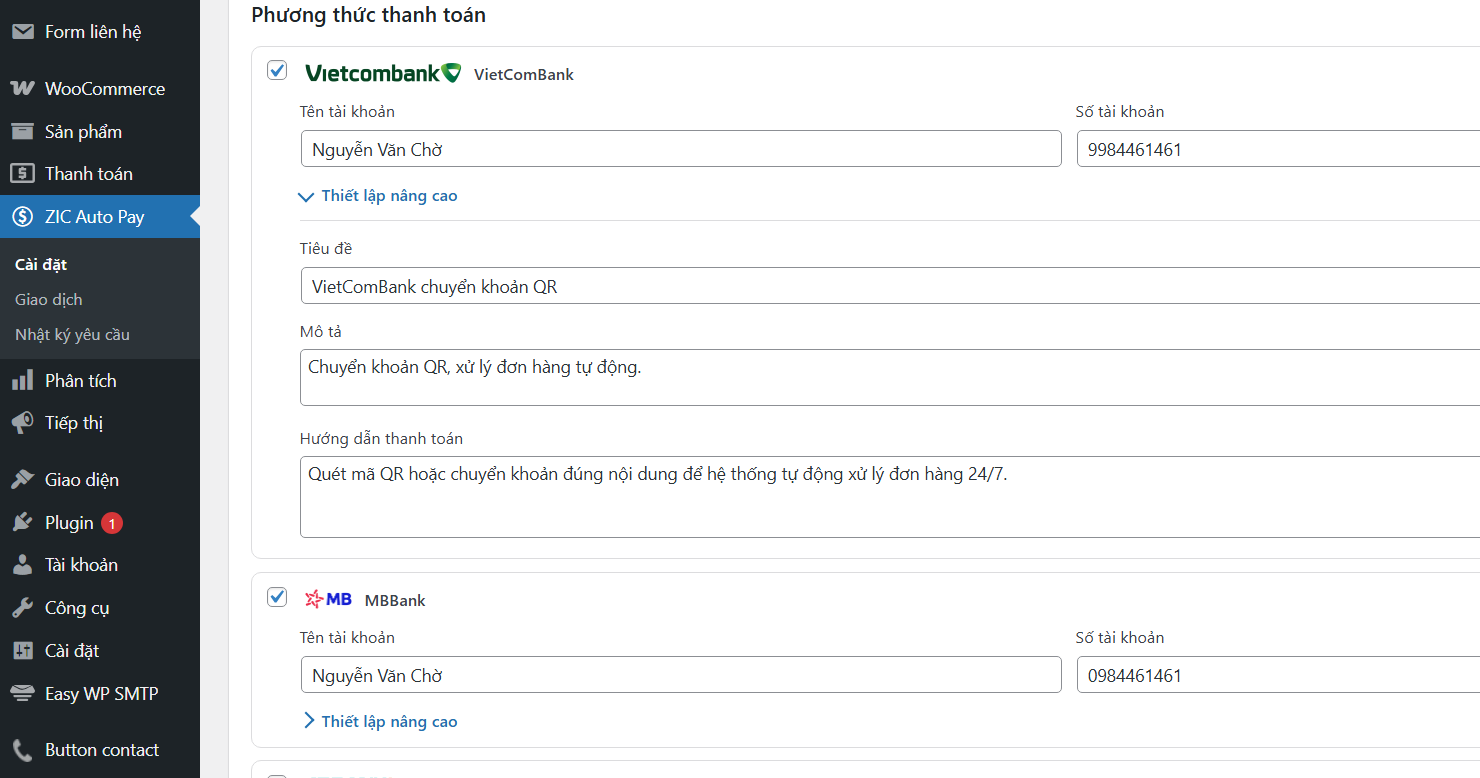The width and height of the screenshot is (1480, 778).
Task: Click the WooCommerce logo icon
Action: click(x=22, y=89)
